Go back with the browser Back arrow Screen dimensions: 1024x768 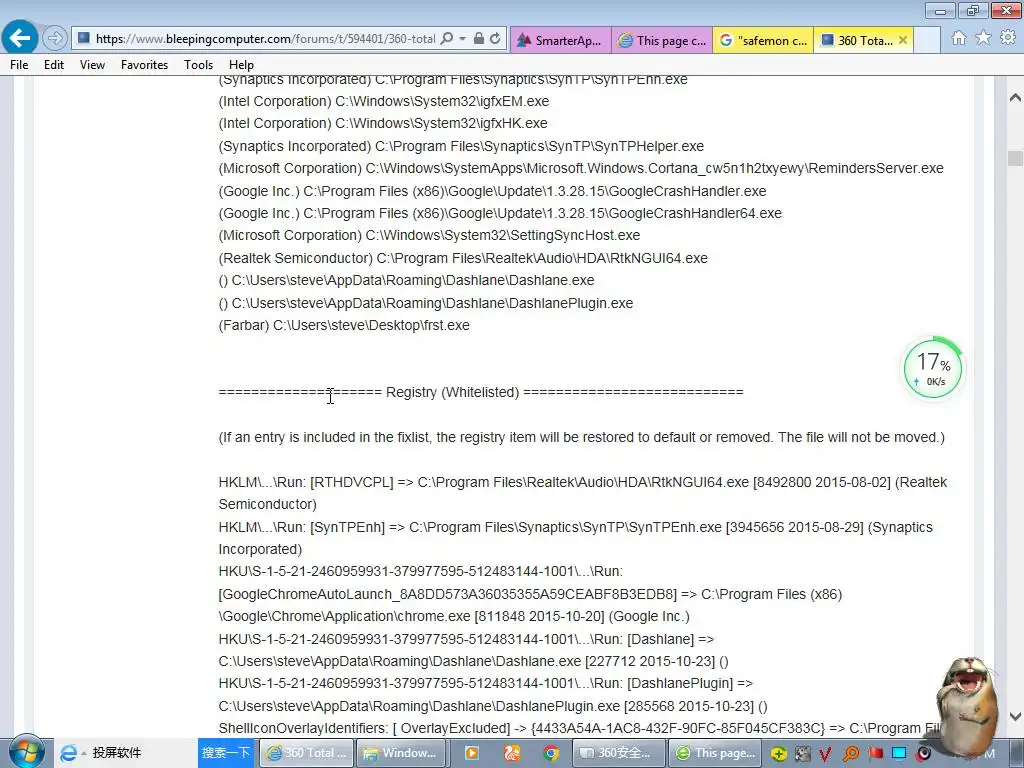point(20,37)
